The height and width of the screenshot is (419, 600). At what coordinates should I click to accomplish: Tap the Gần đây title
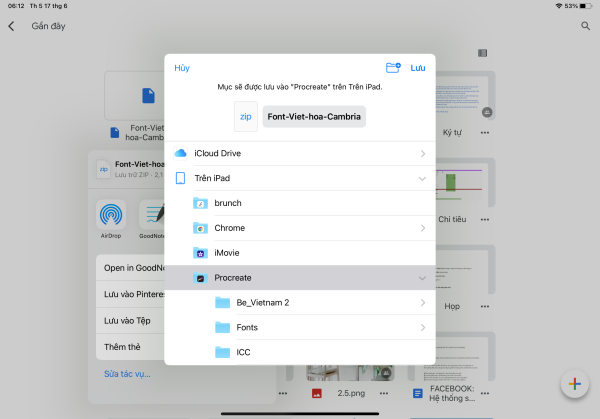click(x=48, y=26)
